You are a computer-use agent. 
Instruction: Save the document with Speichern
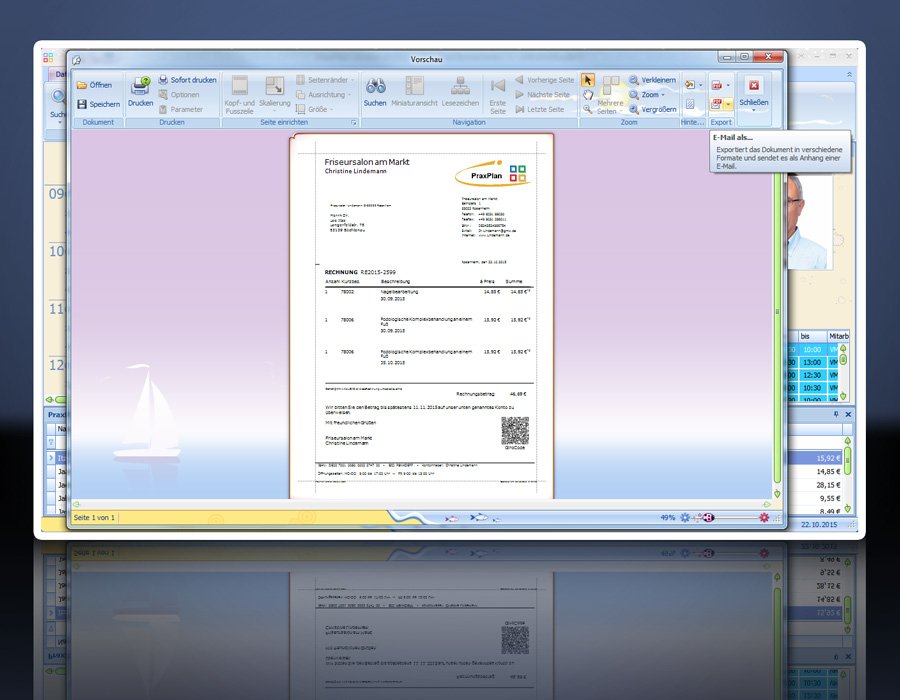[x=98, y=104]
